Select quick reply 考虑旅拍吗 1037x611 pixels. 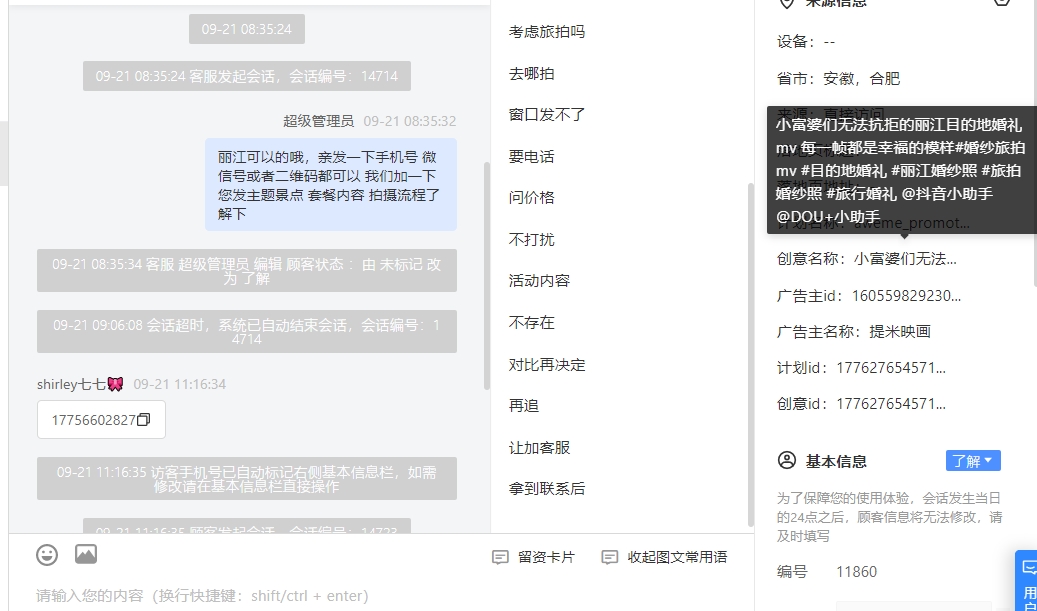pos(546,32)
